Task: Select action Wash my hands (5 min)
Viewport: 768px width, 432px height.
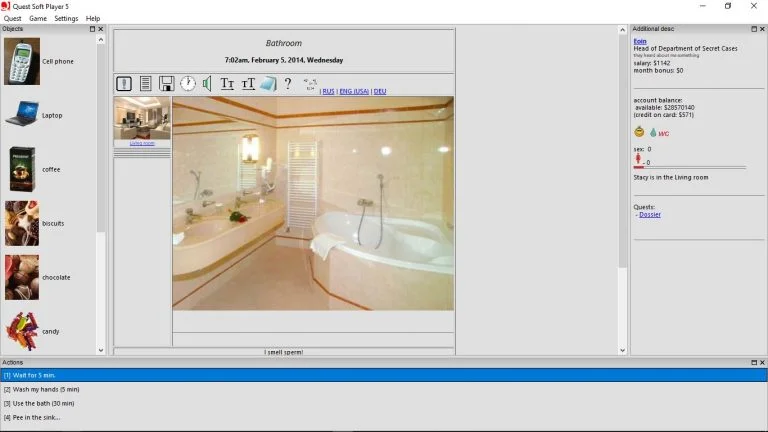Action: coord(384,389)
